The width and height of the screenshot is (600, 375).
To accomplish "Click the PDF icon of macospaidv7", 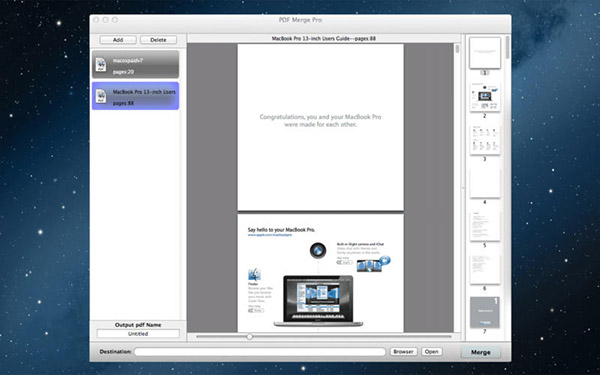I will 101,65.
